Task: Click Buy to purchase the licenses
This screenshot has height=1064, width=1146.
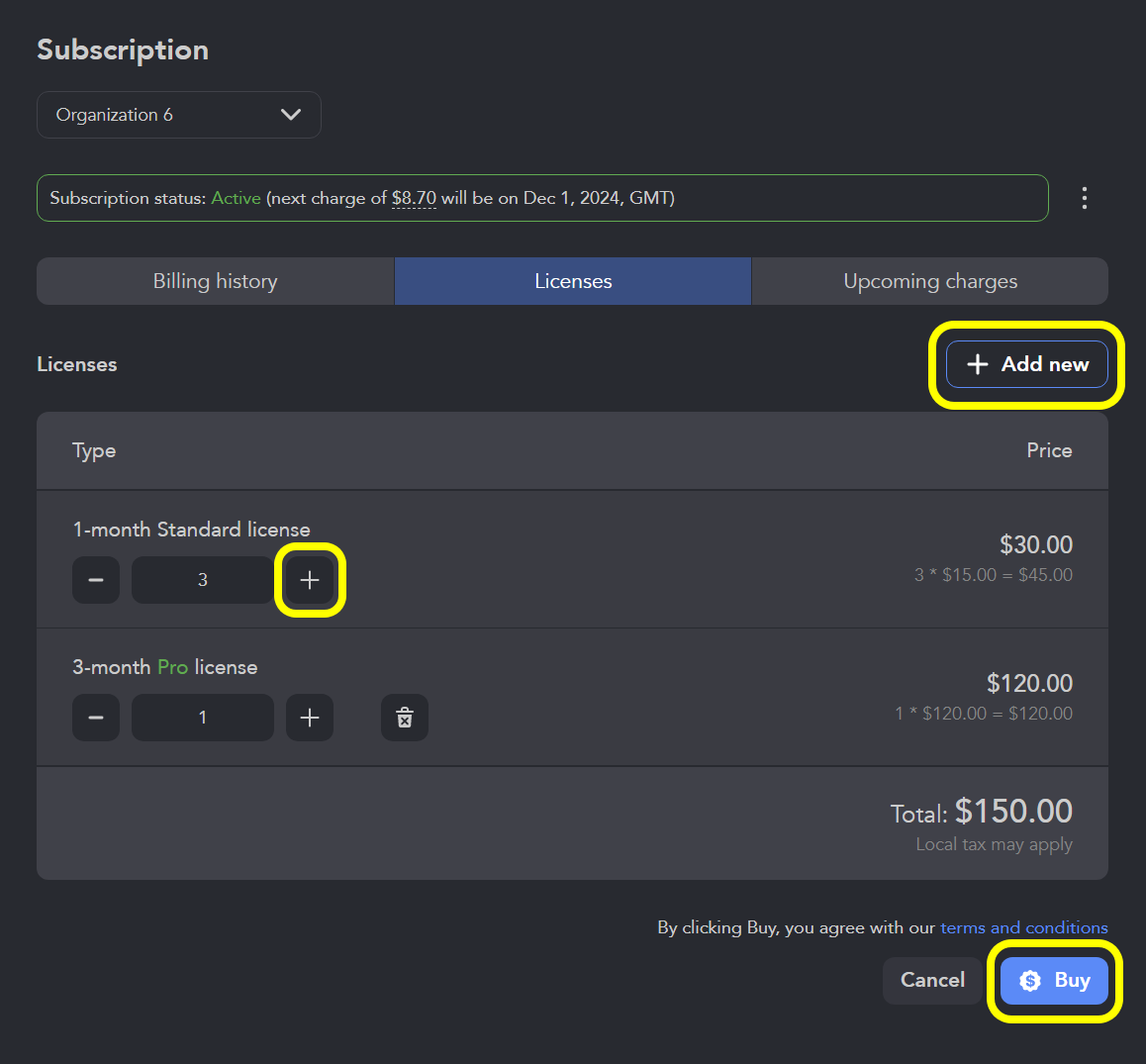Action: point(1054,981)
